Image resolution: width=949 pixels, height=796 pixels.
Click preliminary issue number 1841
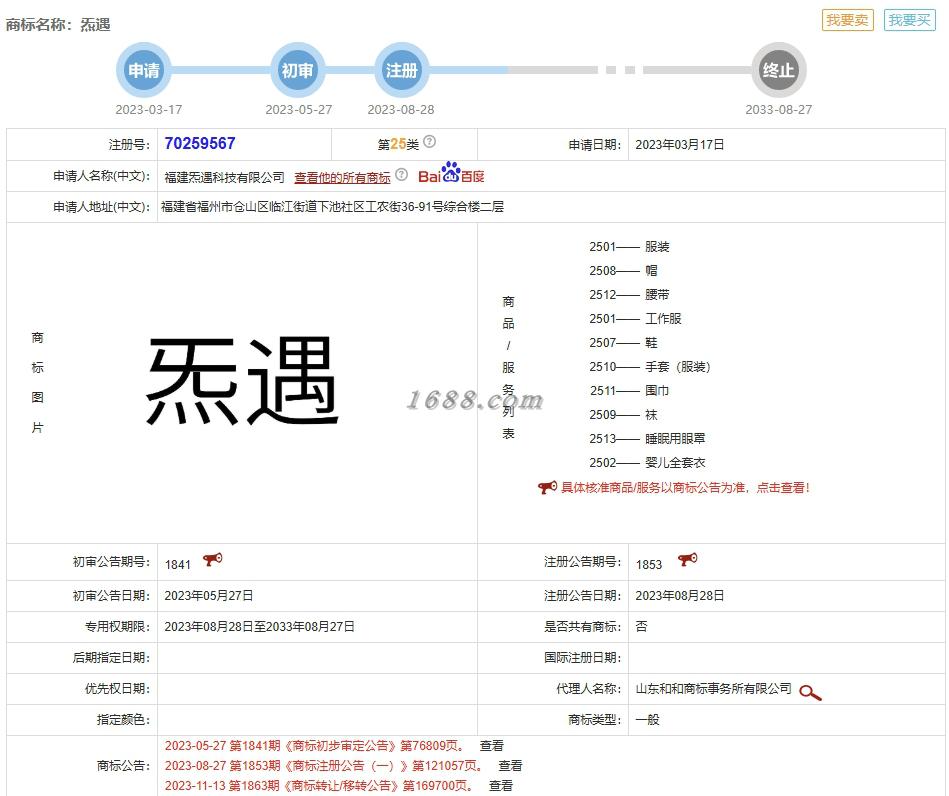tap(177, 565)
